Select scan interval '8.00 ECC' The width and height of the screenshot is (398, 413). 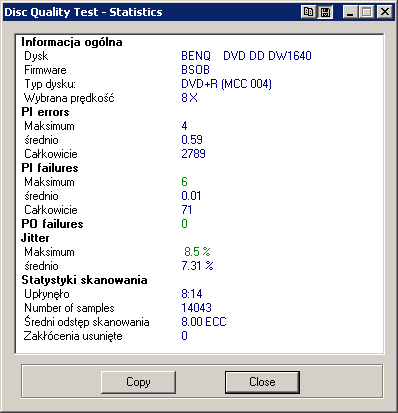(204, 322)
